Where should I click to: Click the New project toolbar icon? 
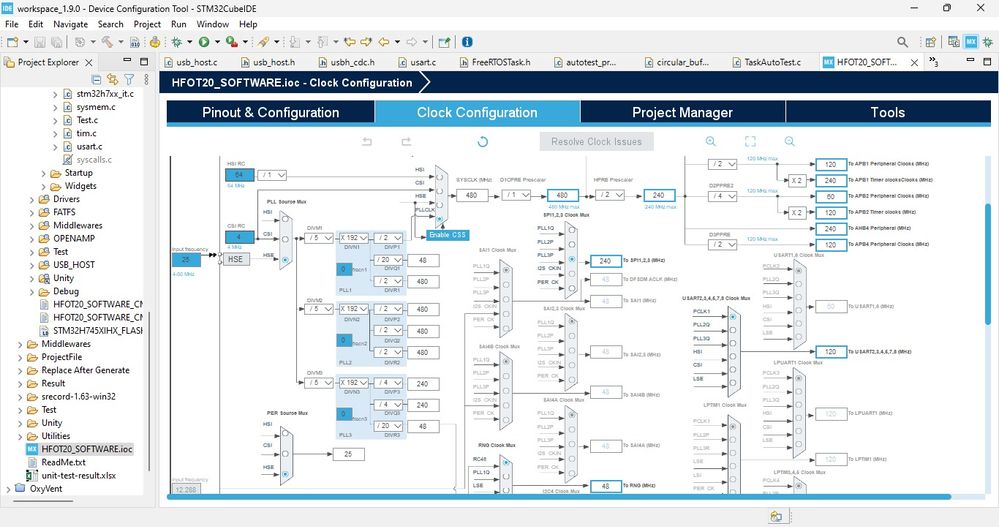pyautogui.click(x=13, y=42)
